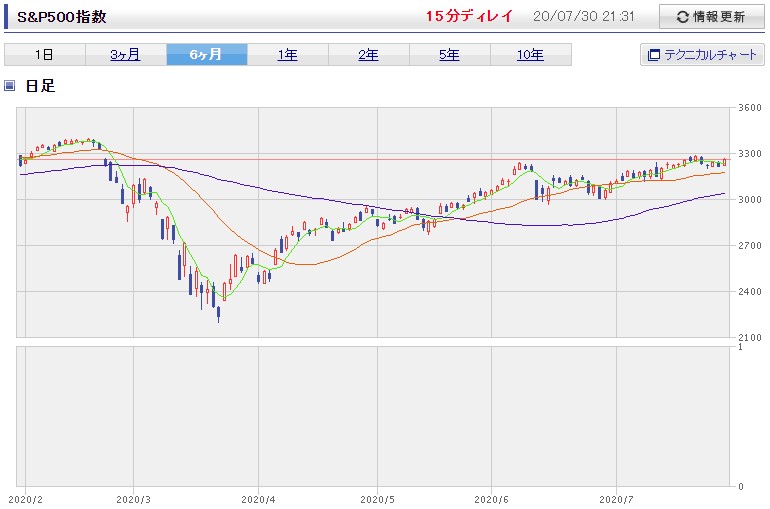Show the 5年 chart range
The height and width of the screenshot is (509, 770).
pos(450,54)
